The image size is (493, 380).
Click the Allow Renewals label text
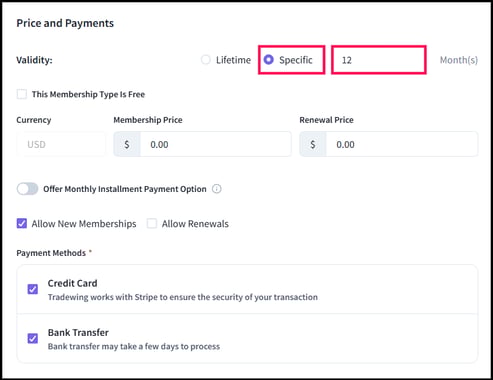(195, 224)
